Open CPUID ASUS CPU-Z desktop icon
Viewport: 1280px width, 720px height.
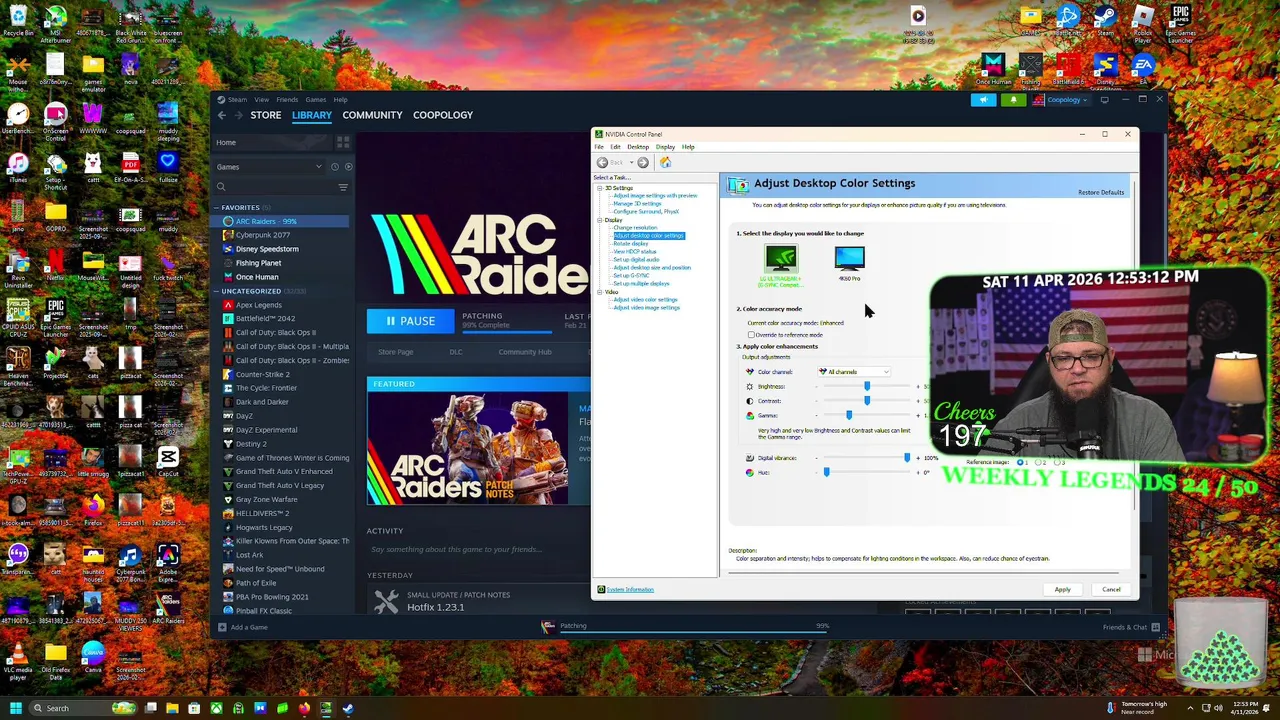coord(18,318)
